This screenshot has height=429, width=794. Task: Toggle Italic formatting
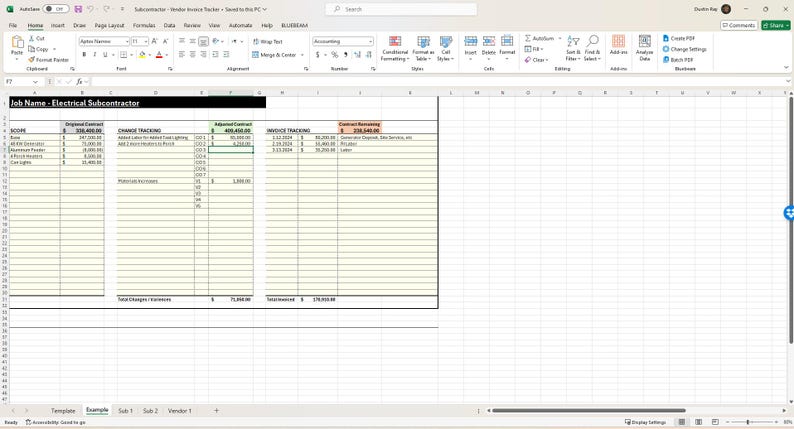[x=94, y=55]
